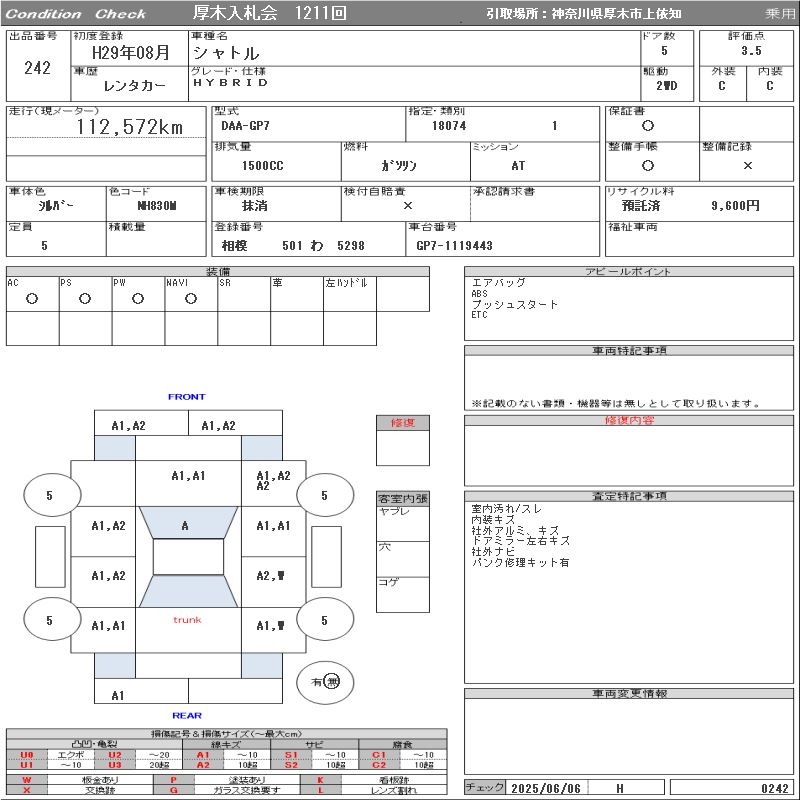Click the front-left tire circle marked 5
Image resolution: width=800 pixels, height=800 pixels.
(x=49, y=495)
